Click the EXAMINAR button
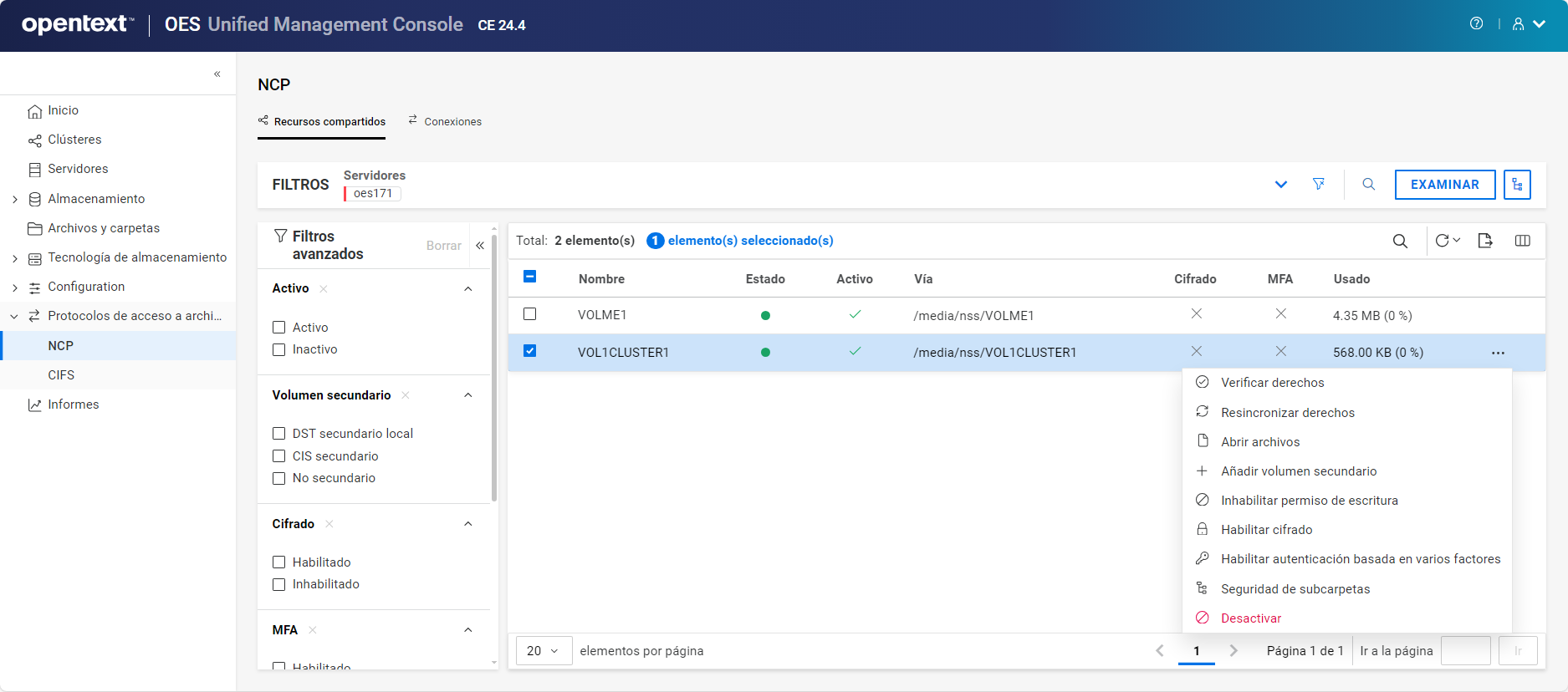This screenshot has width=1568, height=692. pyautogui.click(x=1444, y=185)
